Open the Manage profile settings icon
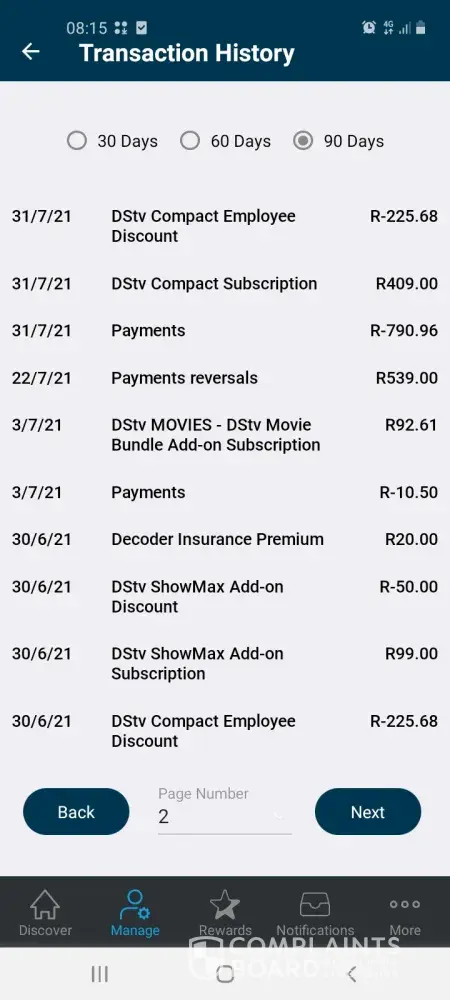Screen dimensions: 450x1000 pyautogui.click(x=135, y=906)
